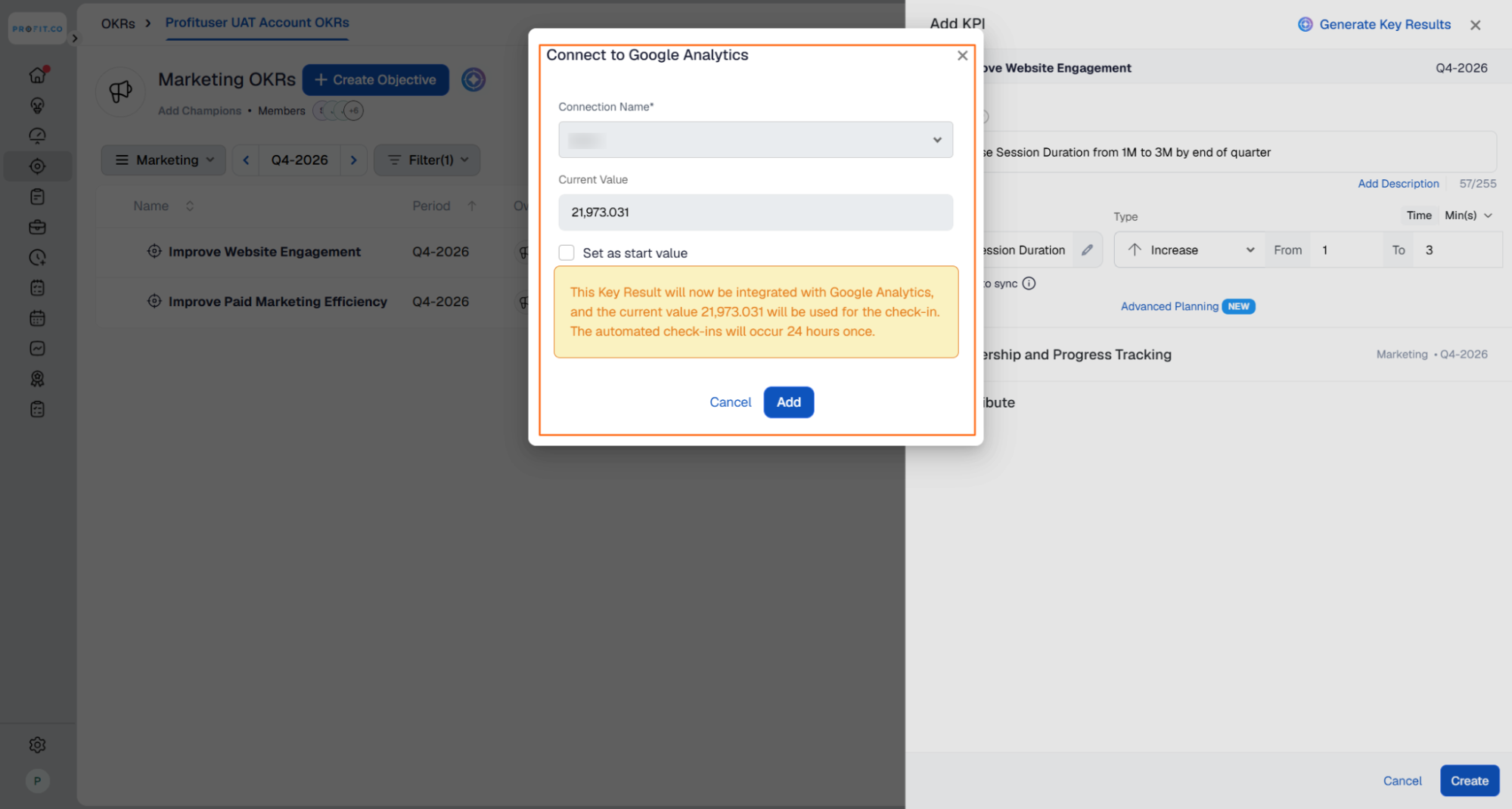Open the speedometer dashboard icon in sidebar
Viewport: 1512px width, 809px height.
tap(38, 135)
